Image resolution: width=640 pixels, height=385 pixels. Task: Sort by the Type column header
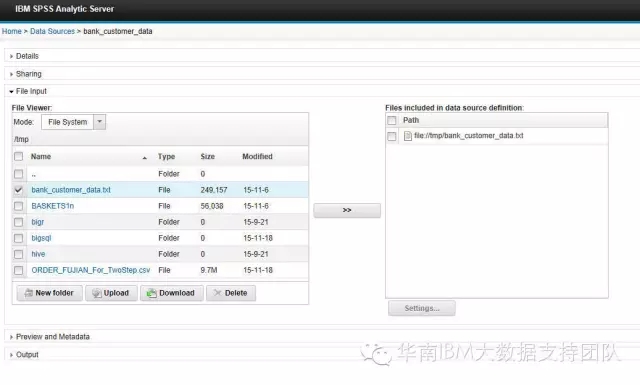click(x=167, y=157)
